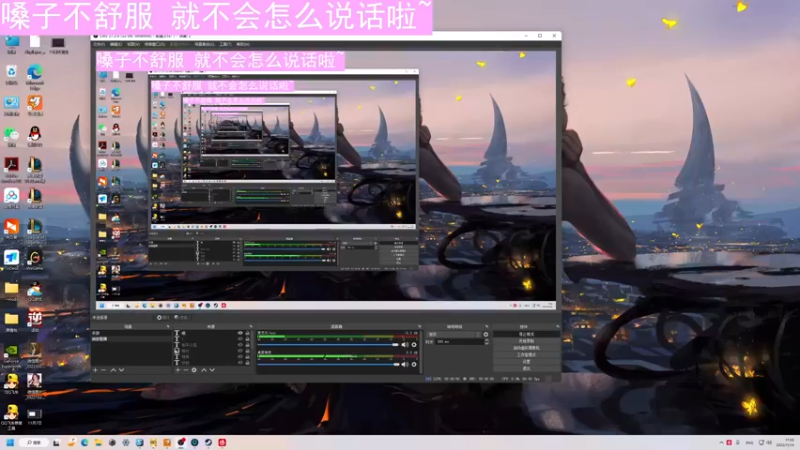
Task: Open the 视图 (View) menu in OBS
Action: (133, 44)
